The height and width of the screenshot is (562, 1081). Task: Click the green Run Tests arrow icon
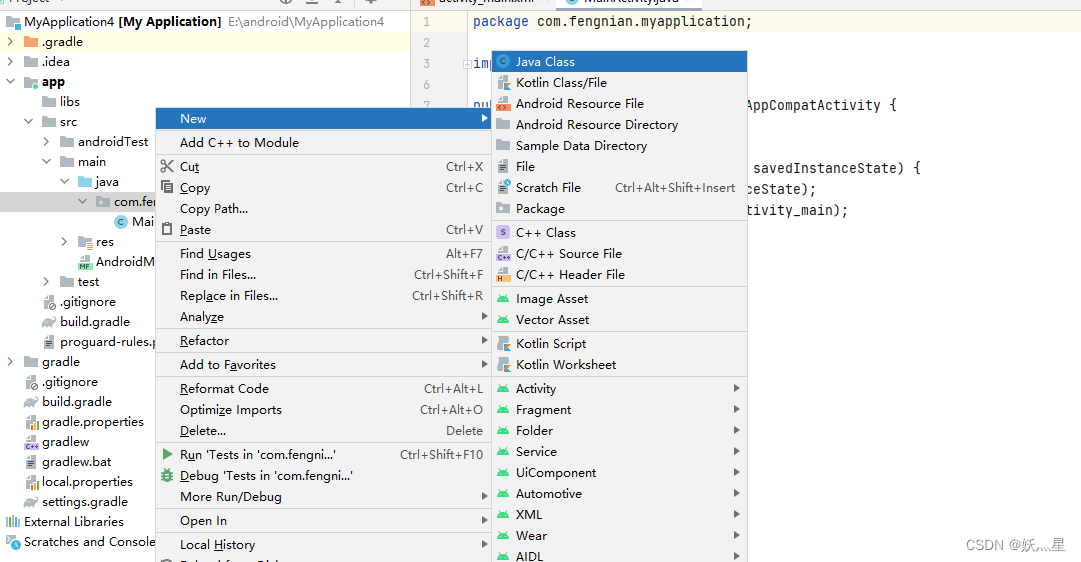click(x=167, y=454)
